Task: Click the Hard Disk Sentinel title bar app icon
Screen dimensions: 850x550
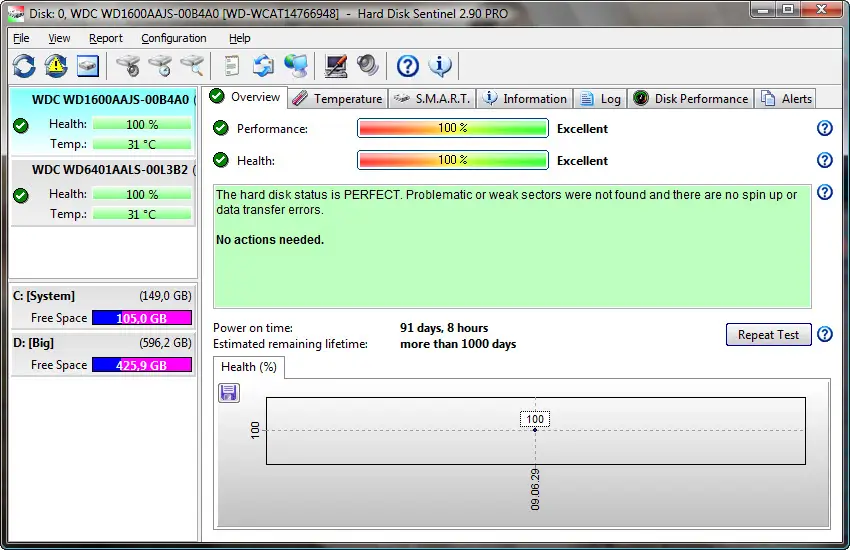Action: [16, 13]
